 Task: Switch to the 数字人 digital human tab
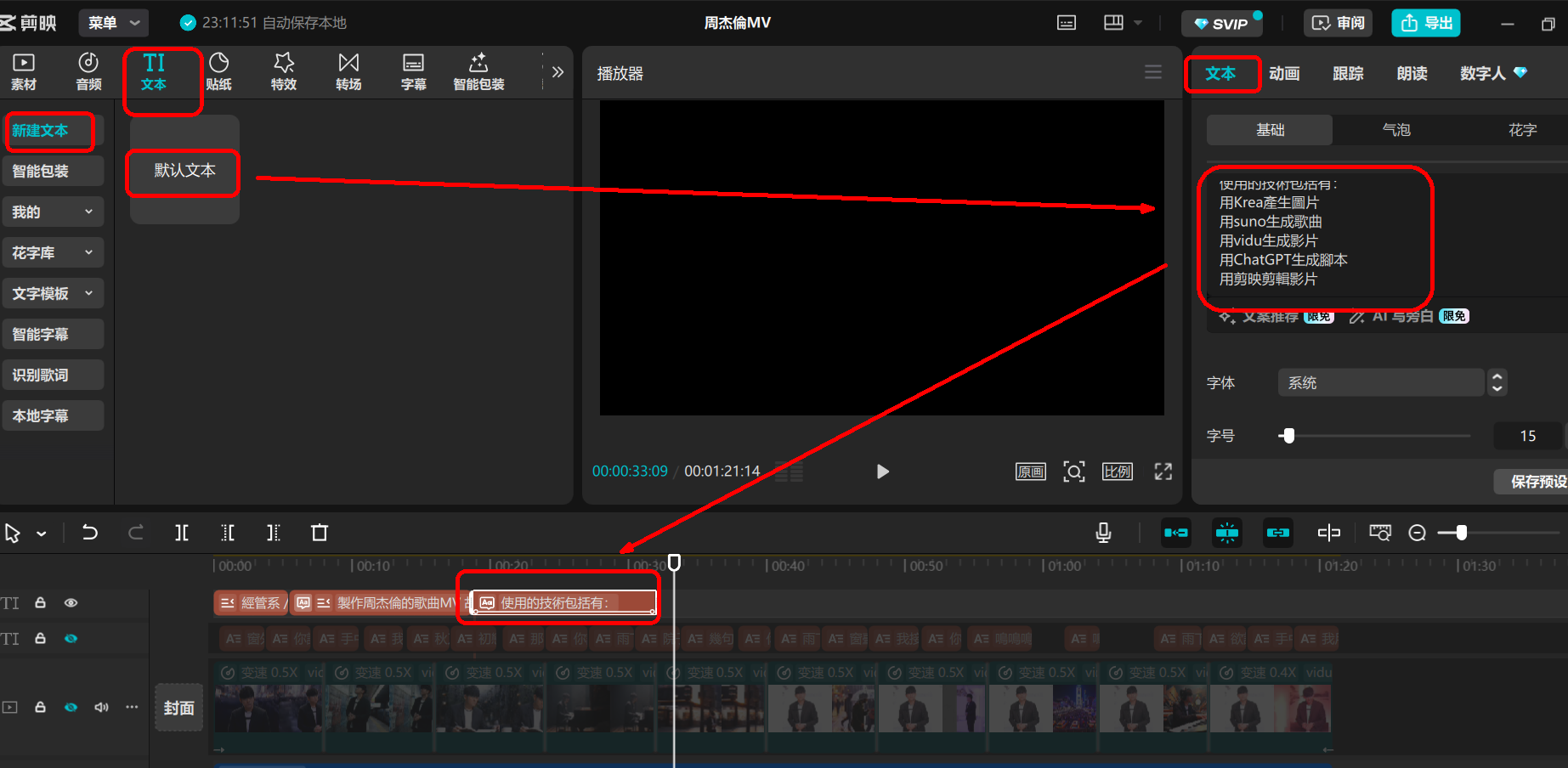1493,73
